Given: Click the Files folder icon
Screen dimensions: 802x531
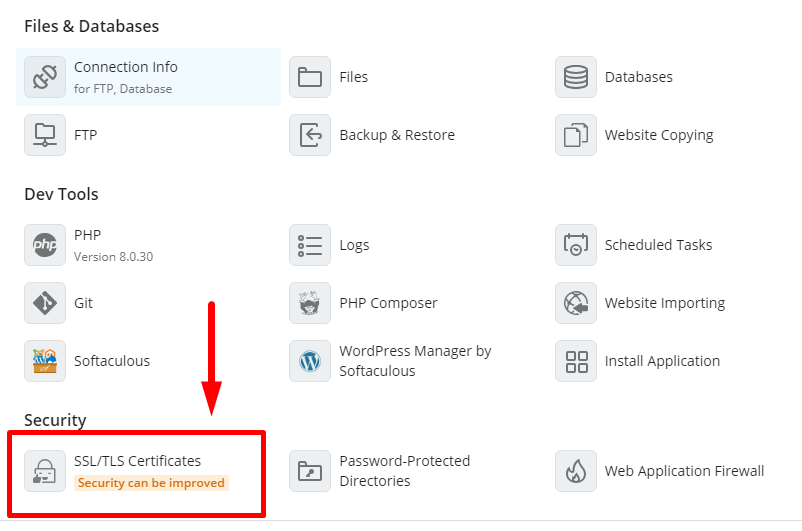Looking at the screenshot, I should tap(310, 77).
